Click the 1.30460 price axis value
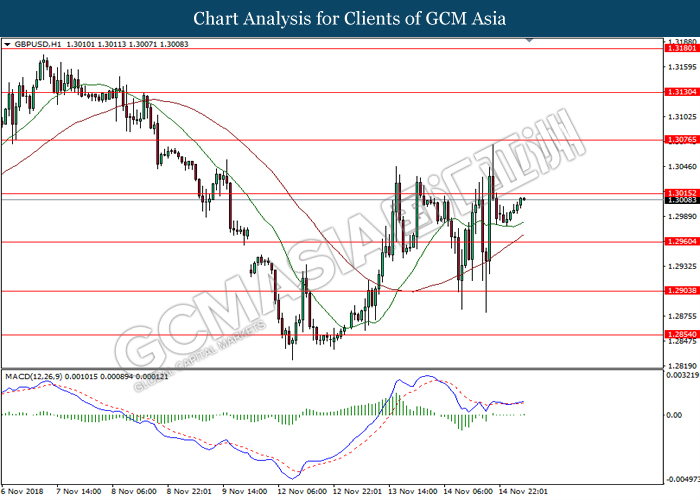700x500 pixels. pos(682,167)
